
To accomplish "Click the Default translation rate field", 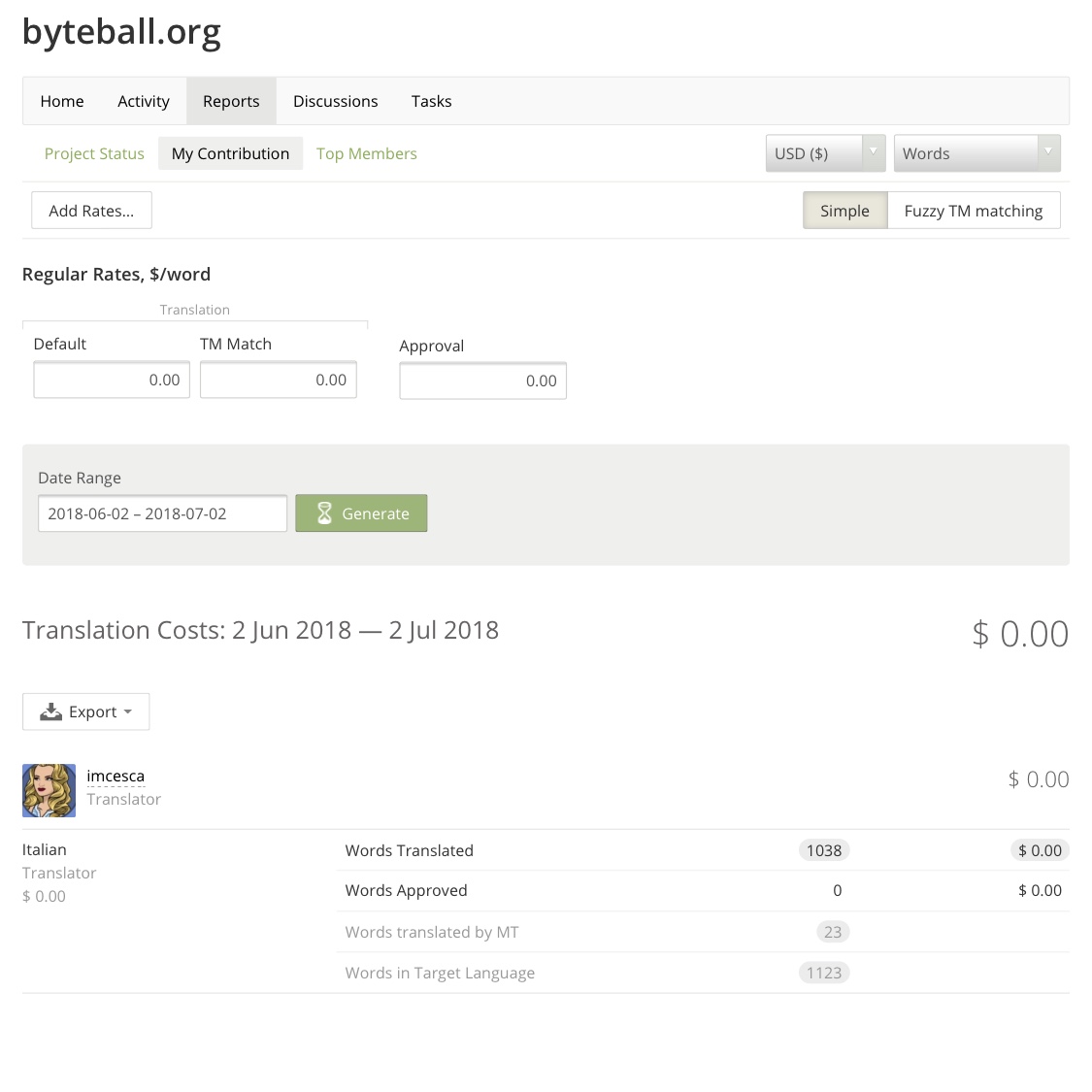I will [112, 380].
